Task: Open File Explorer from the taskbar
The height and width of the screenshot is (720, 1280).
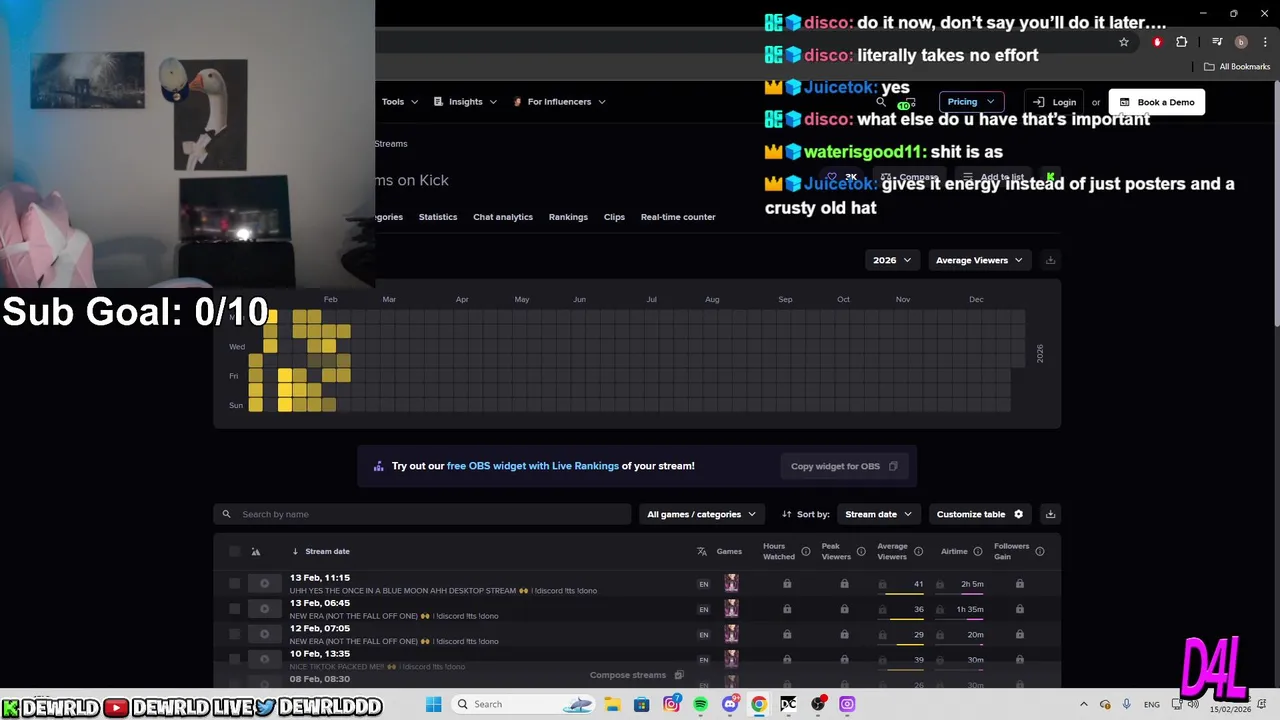Action: [613, 704]
